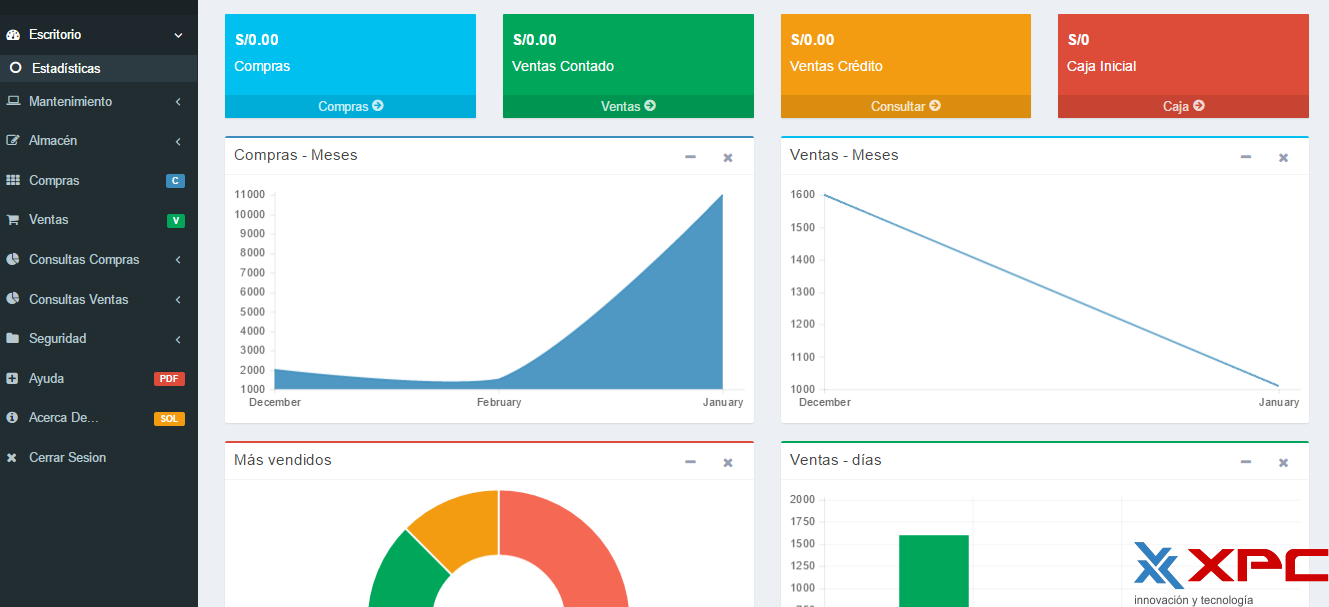Click the Consultas Compras pie chart icon

click(x=13, y=259)
